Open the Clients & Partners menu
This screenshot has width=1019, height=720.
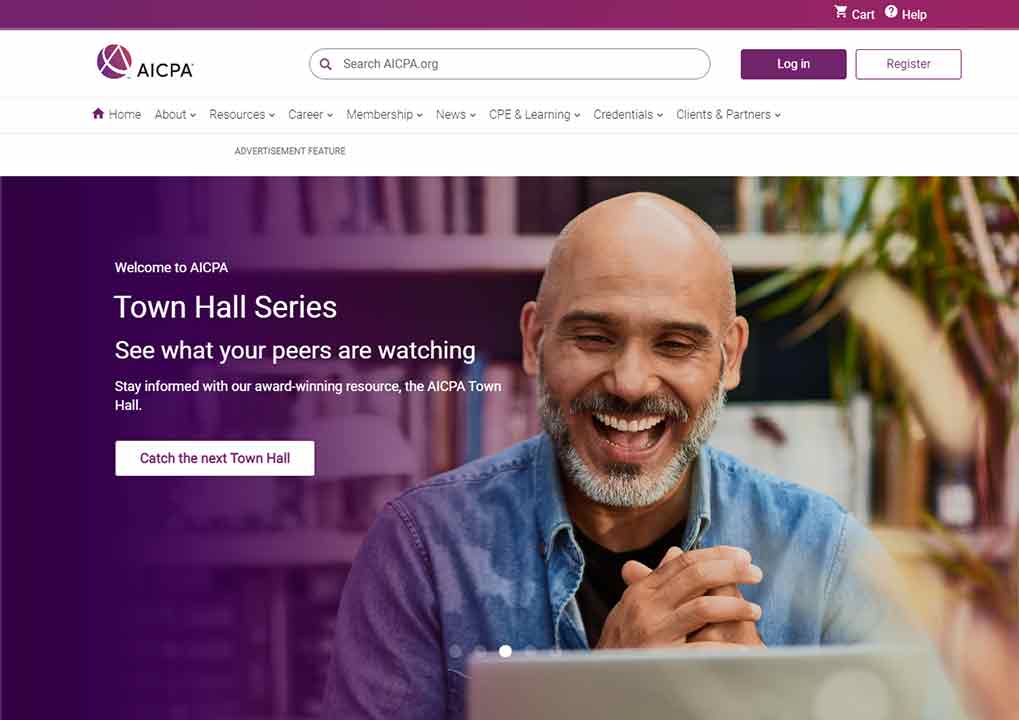pyautogui.click(x=728, y=114)
